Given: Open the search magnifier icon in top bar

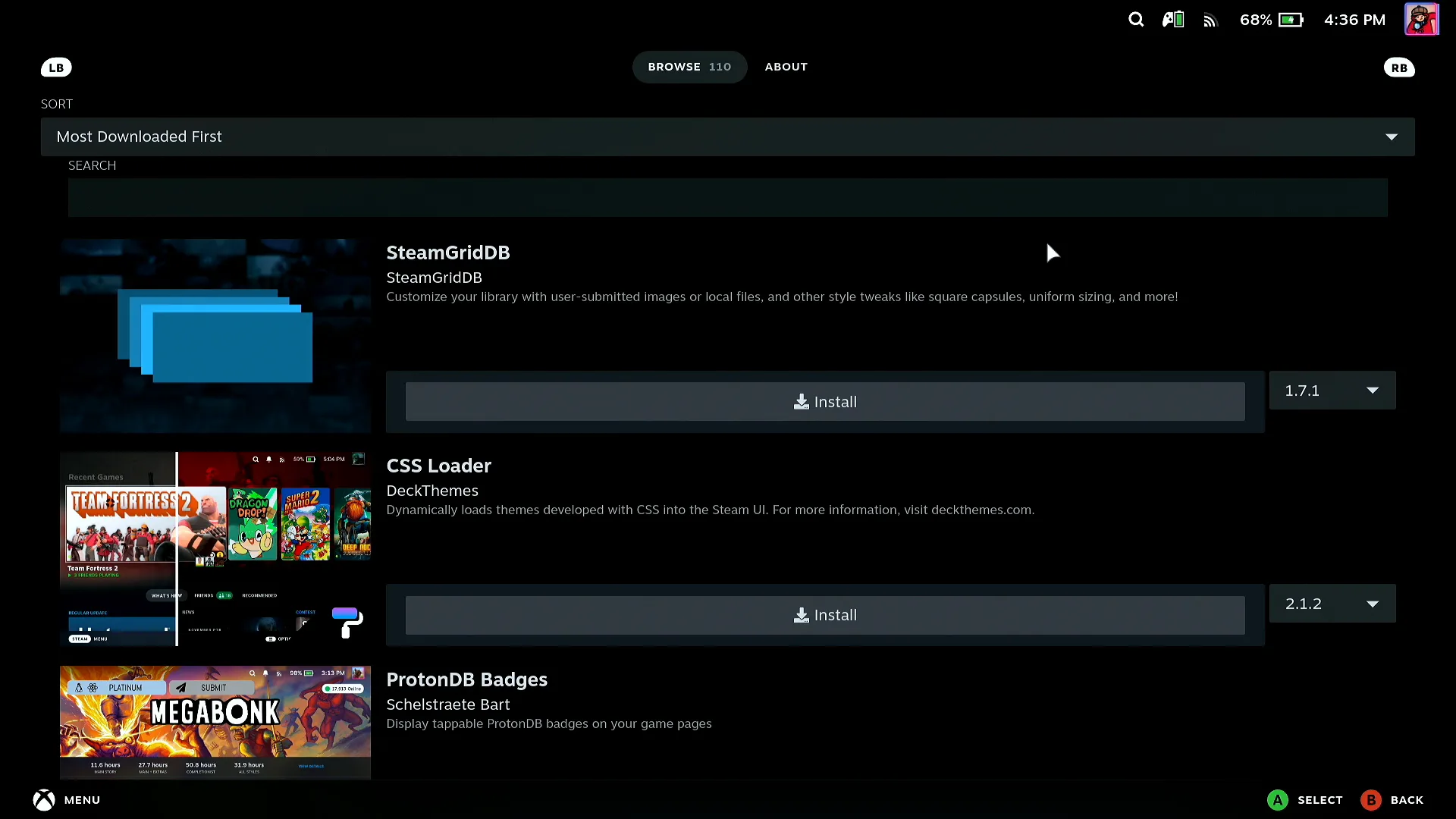Looking at the screenshot, I should (x=1135, y=20).
